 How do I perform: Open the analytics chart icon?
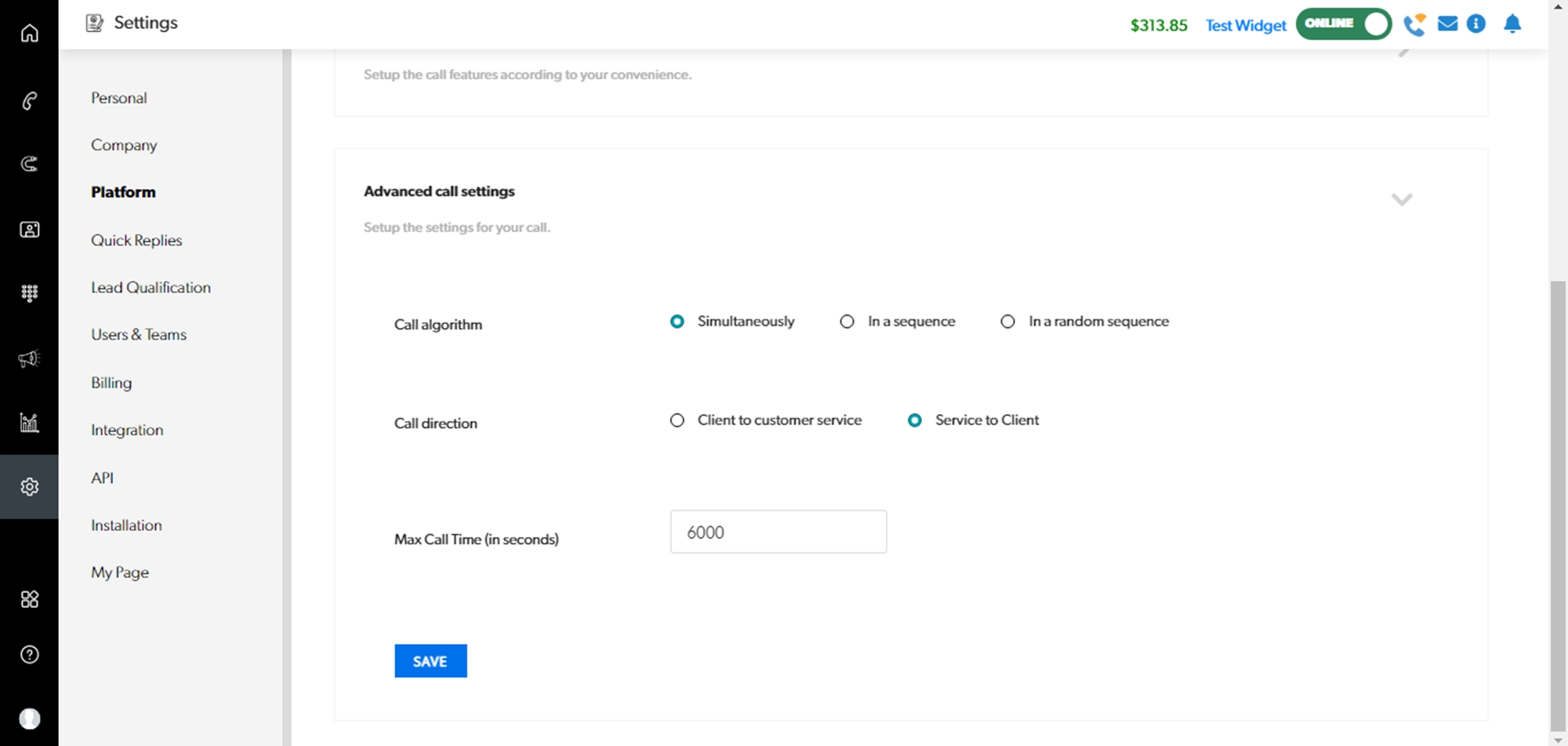(29, 423)
